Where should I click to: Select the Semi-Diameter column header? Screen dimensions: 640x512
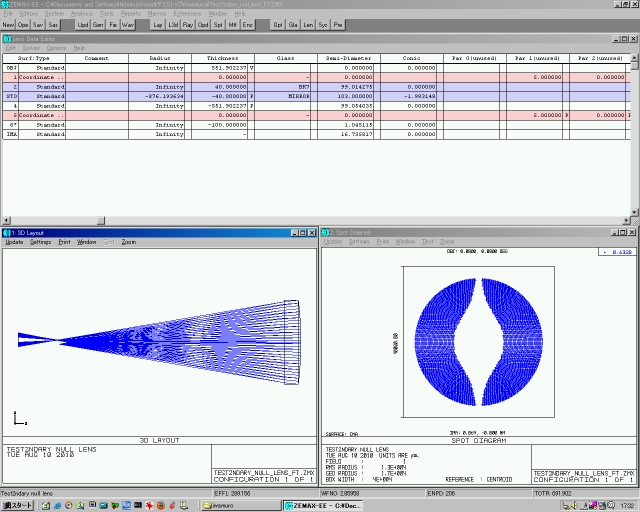tap(349, 58)
